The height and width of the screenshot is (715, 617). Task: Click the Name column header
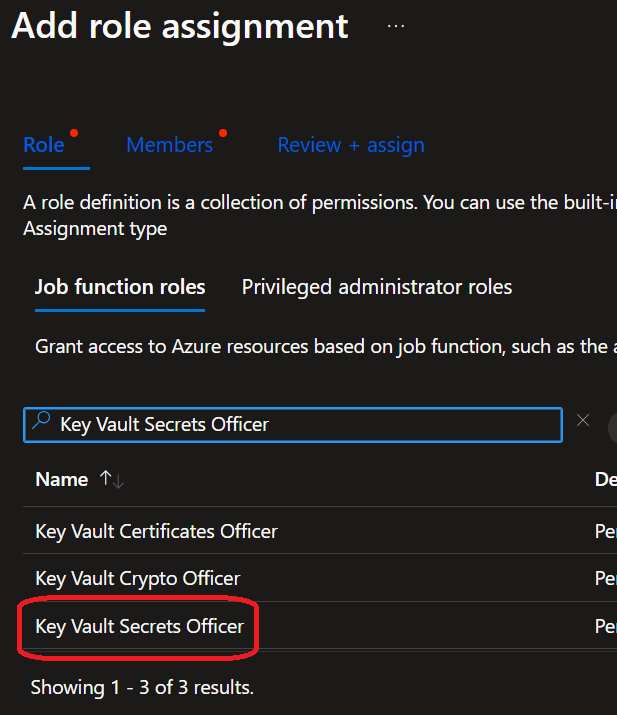coord(62,480)
